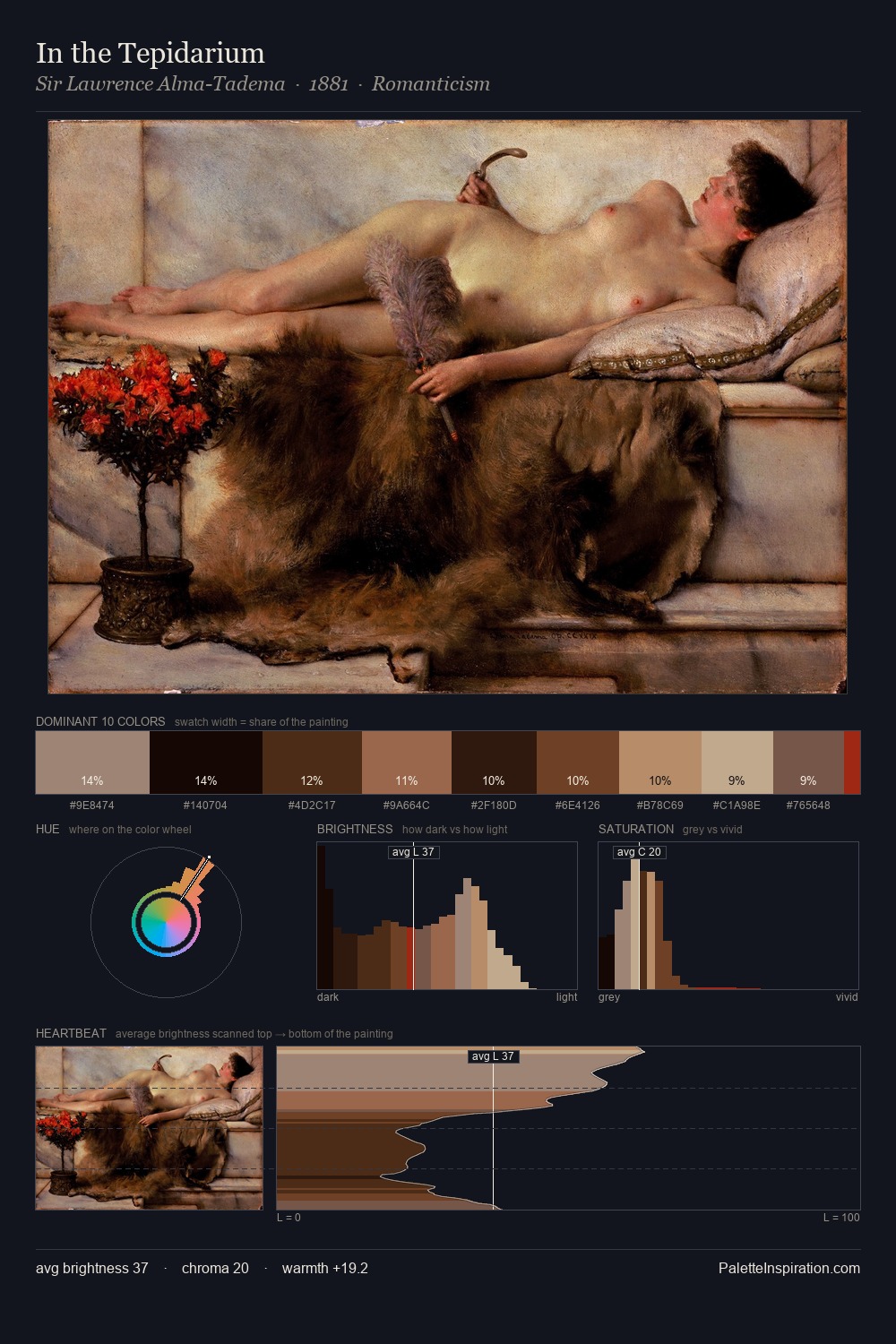Choose the #765648 mauve-brown swatch
This screenshot has width=896, height=1344.
808,762
